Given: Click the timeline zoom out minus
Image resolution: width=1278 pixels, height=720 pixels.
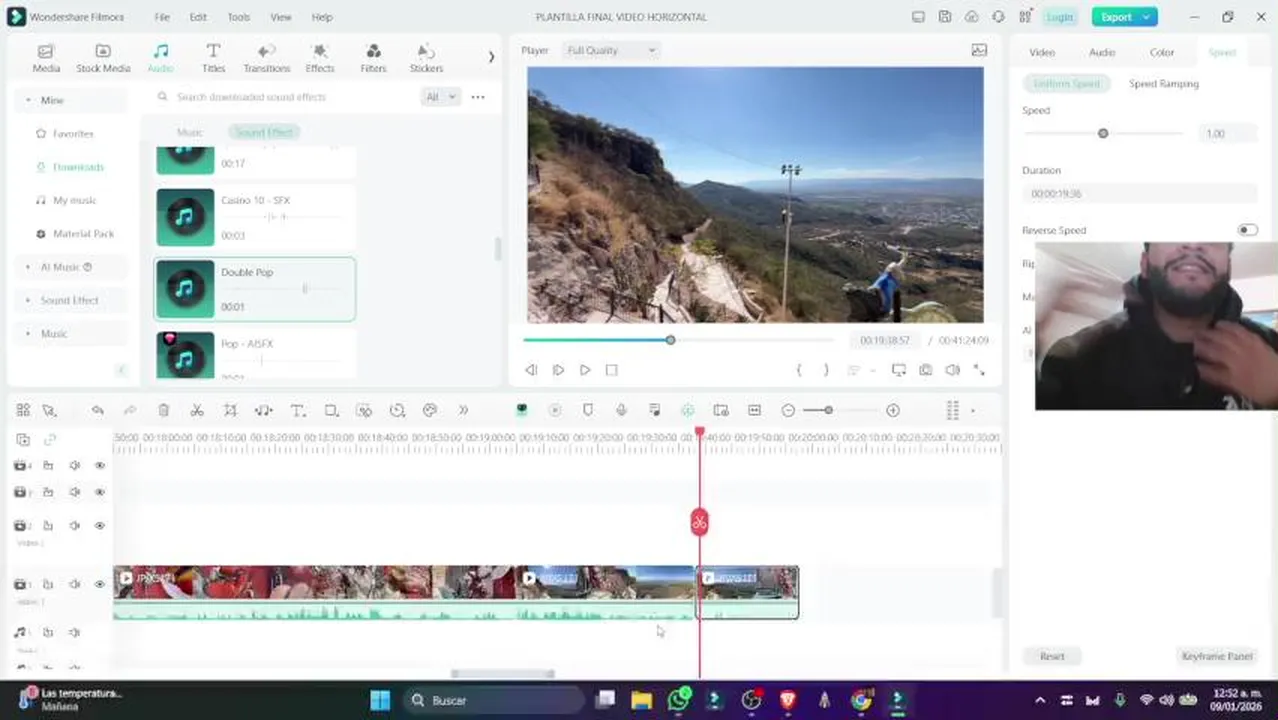Looking at the screenshot, I should coord(788,410).
